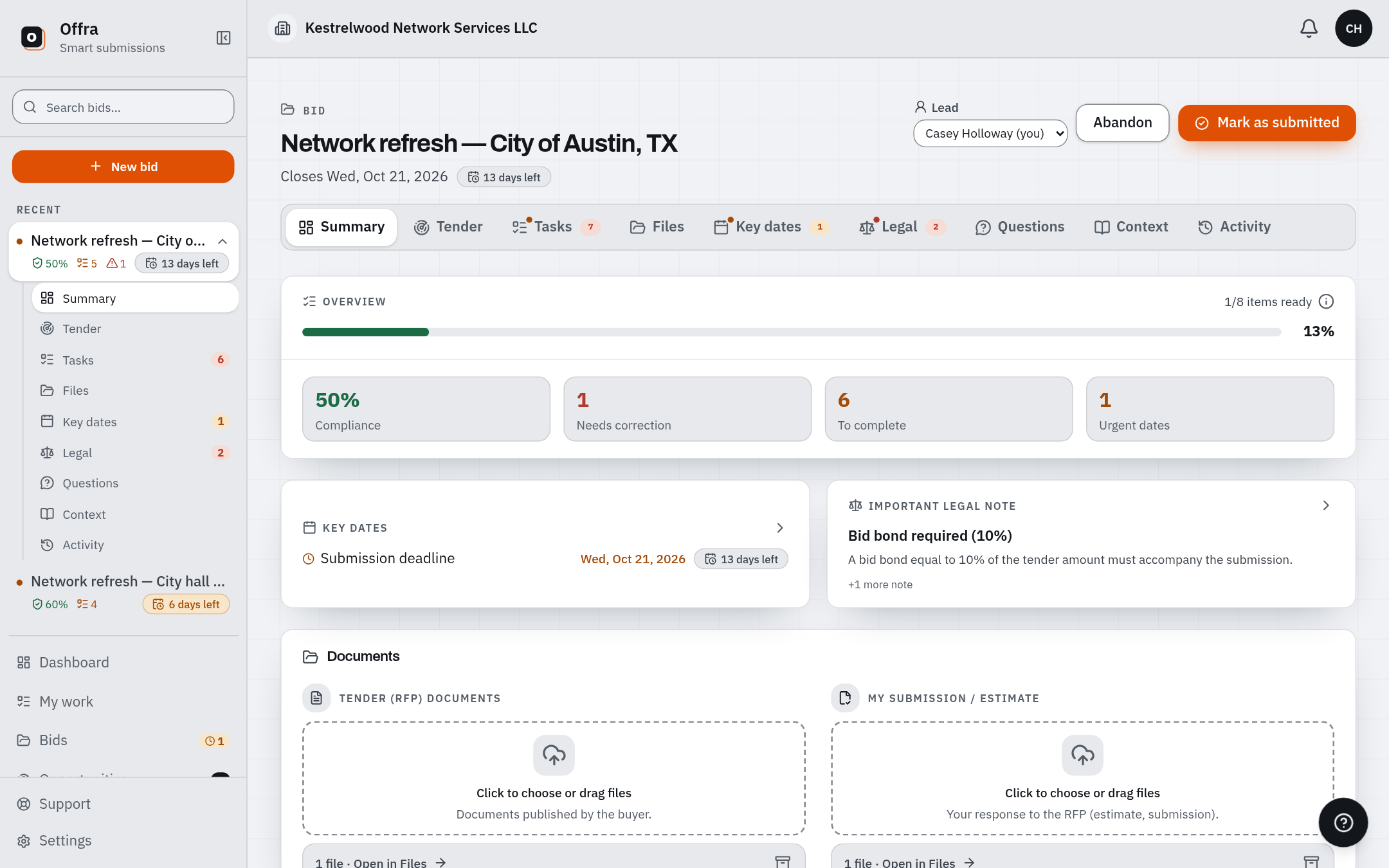Expand the Key dates card chevron
The height and width of the screenshot is (868, 1389).
(x=780, y=528)
